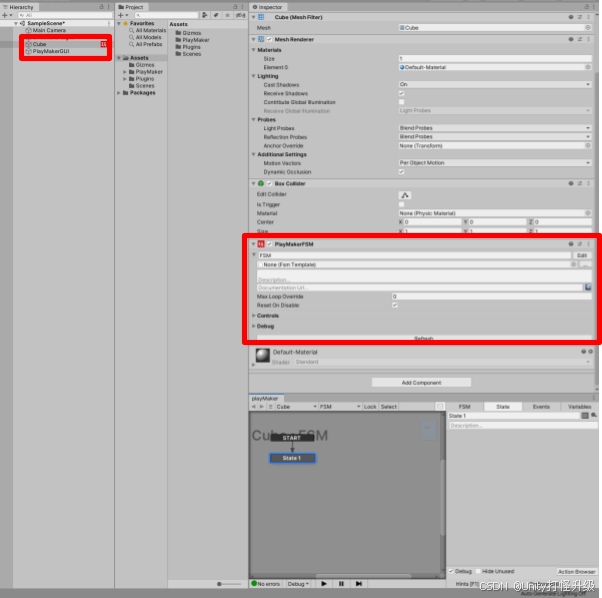
Task: Switch to PlayMaker Events tab
Action: [541, 406]
